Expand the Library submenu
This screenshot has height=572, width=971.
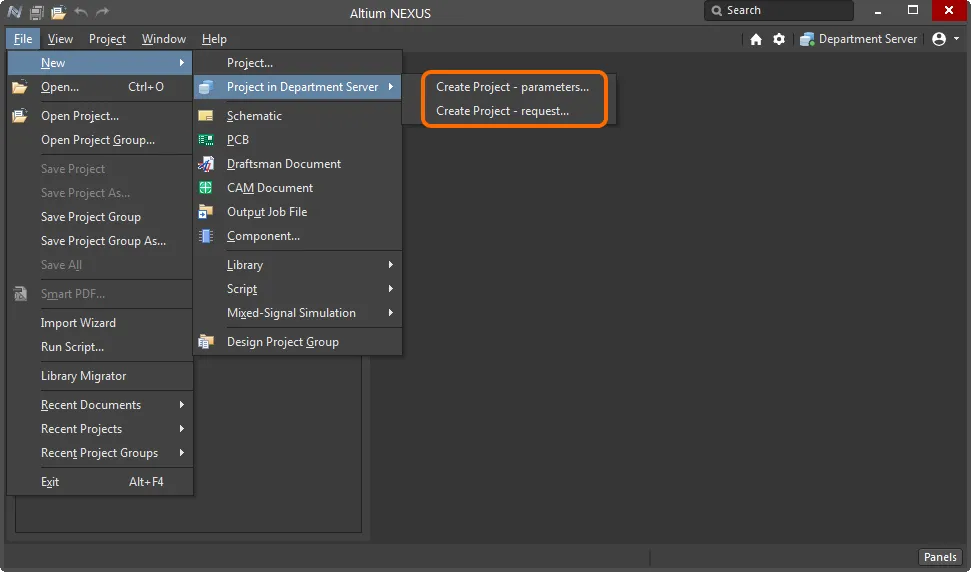click(x=298, y=265)
